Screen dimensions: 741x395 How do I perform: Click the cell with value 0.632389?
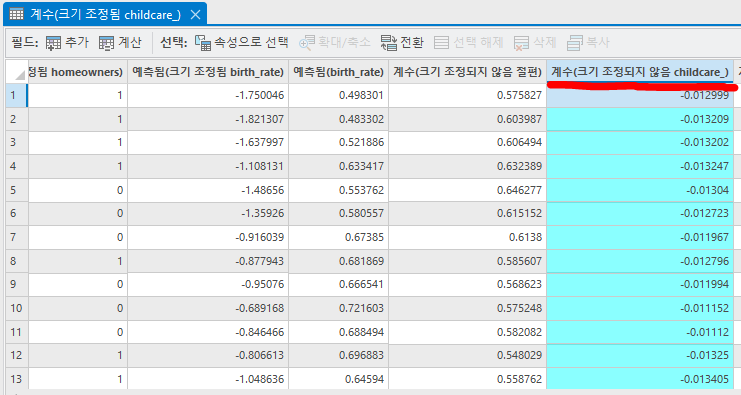tap(467, 166)
